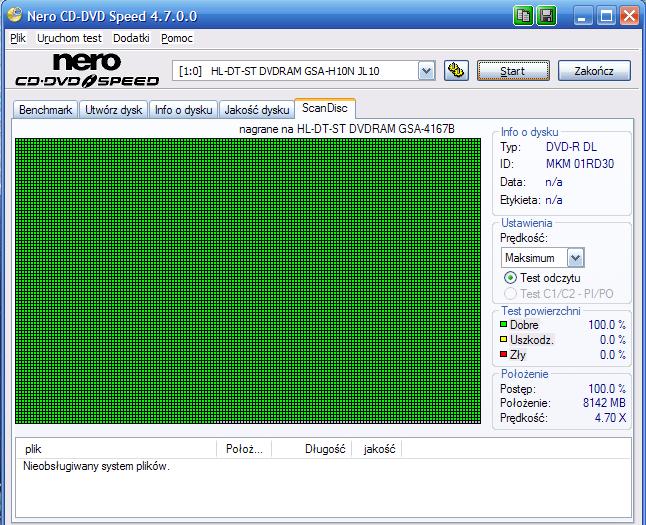The width and height of the screenshot is (646, 525).
Task: Click the Etykieta n/a value
Action: [x=554, y=200]
